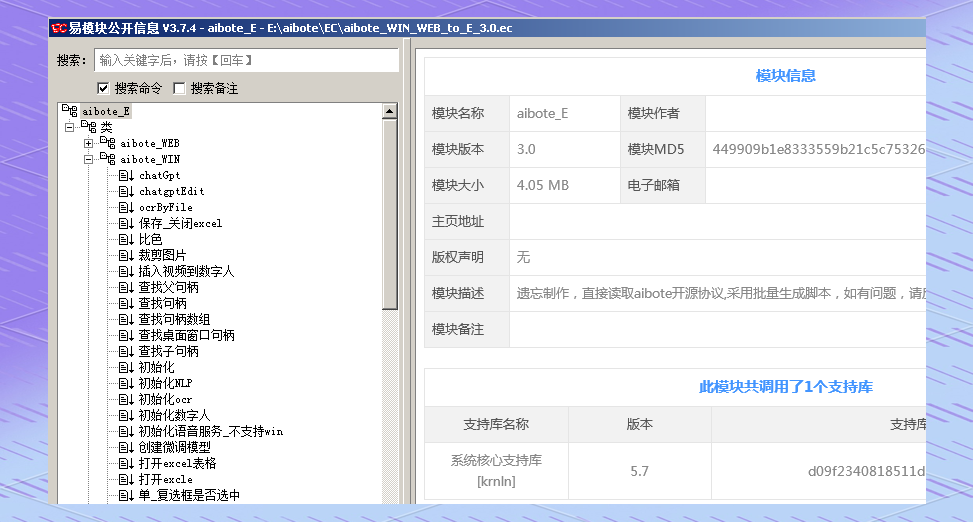Click the 保存_关闭excel method icon
The image size is (973, 522).
point(127,223)
